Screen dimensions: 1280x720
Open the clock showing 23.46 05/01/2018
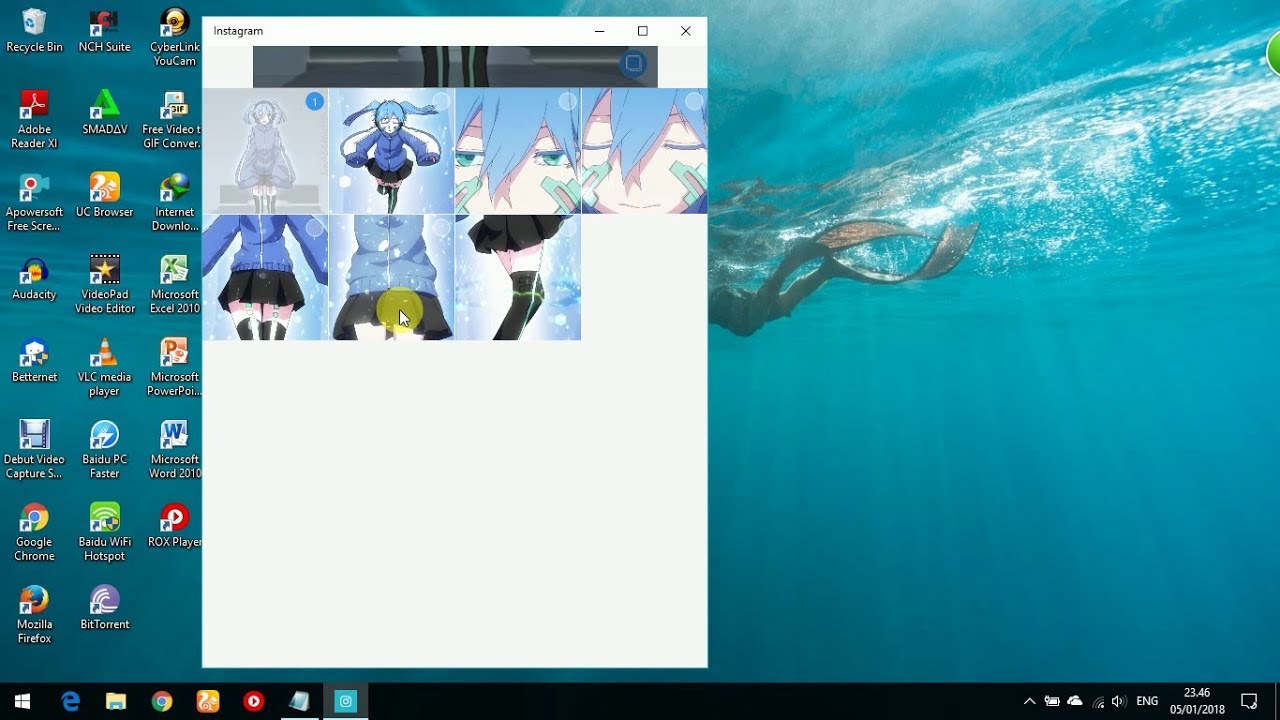click(1197, 701)
